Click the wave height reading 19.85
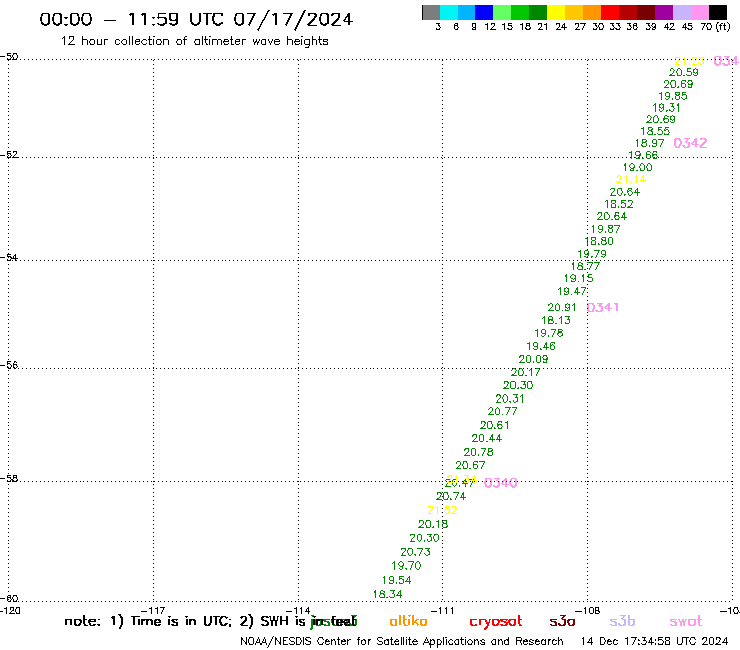Image resolution: width=740 pixels, height=650 pixels. tap(673, 96)
